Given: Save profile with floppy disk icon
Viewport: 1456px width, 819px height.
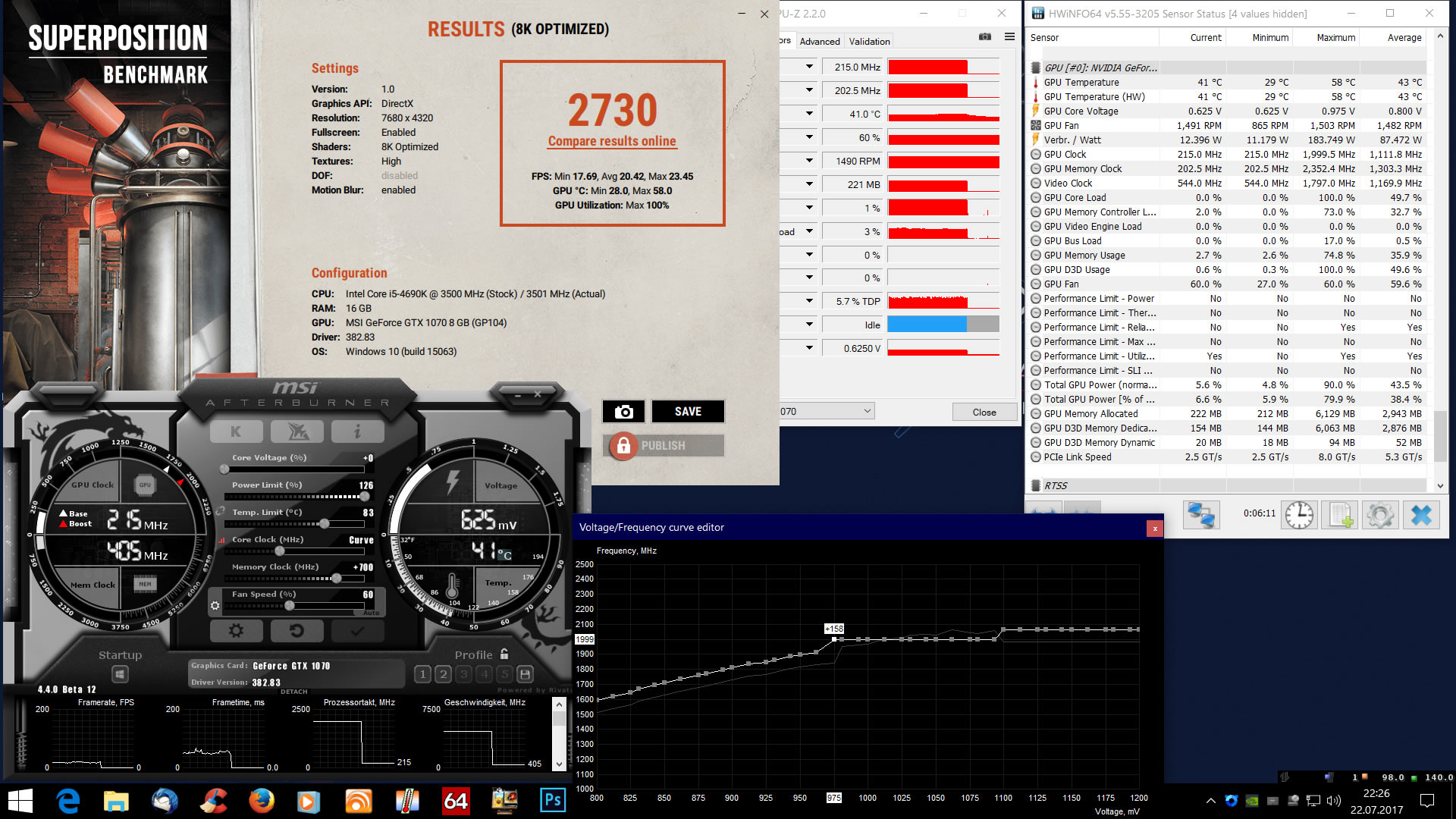Looking at the screenshot, I should [x=525, y=673].
